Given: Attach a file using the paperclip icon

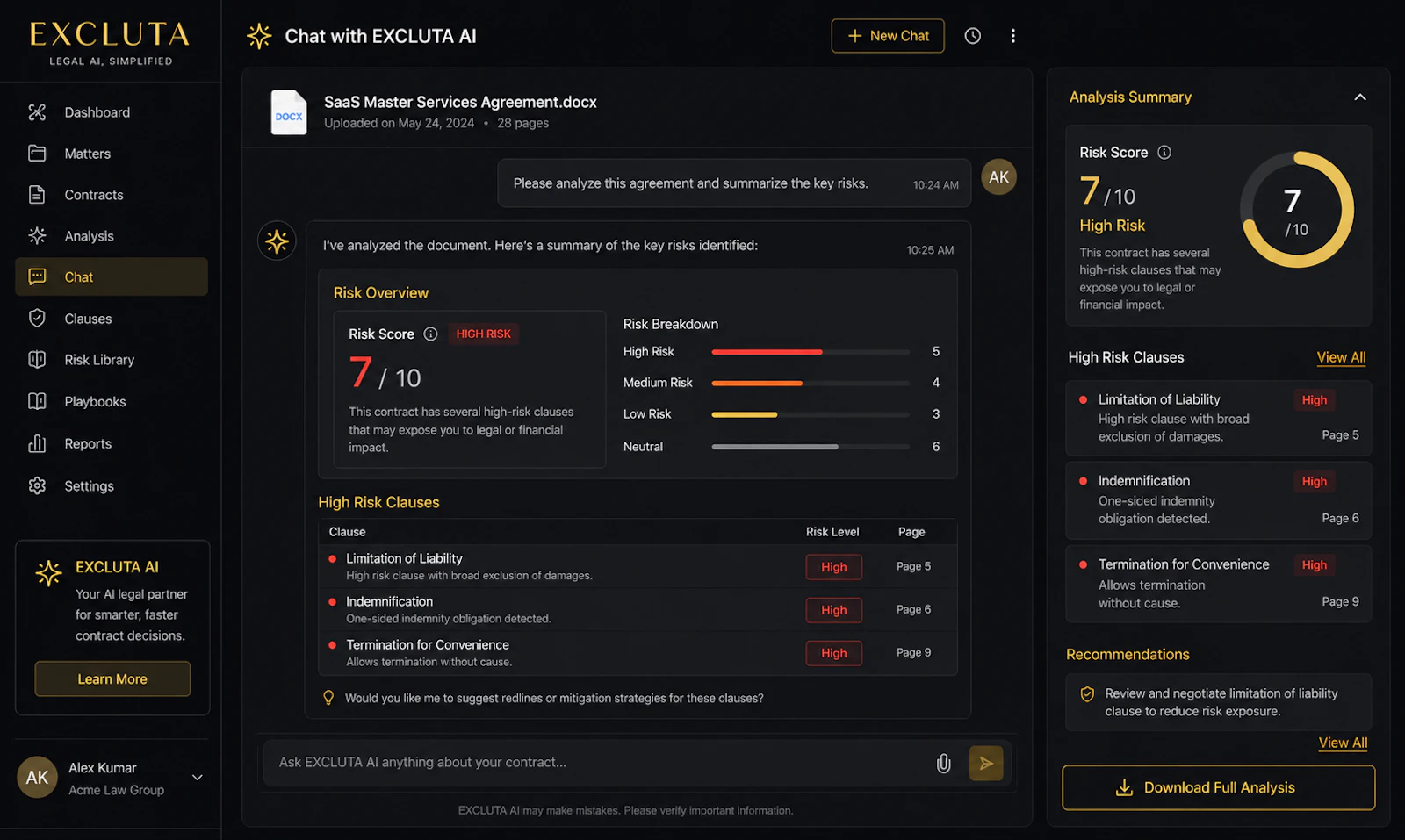Looking at the screenshot, I should pos(944,763).
